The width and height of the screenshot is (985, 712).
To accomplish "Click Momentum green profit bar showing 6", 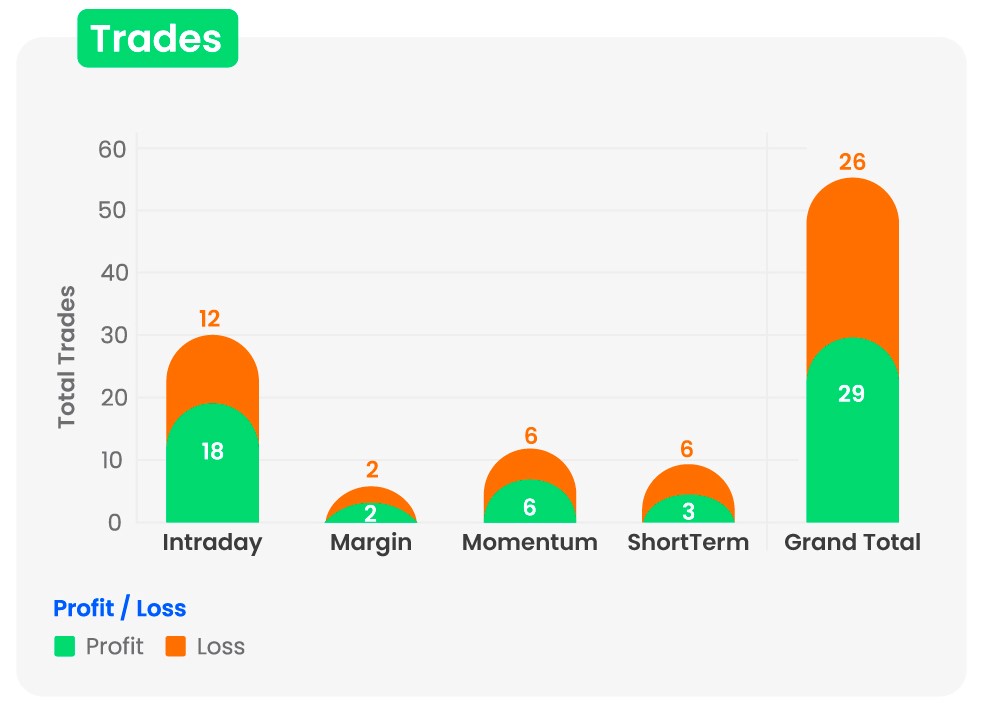I will coord(529,505).
